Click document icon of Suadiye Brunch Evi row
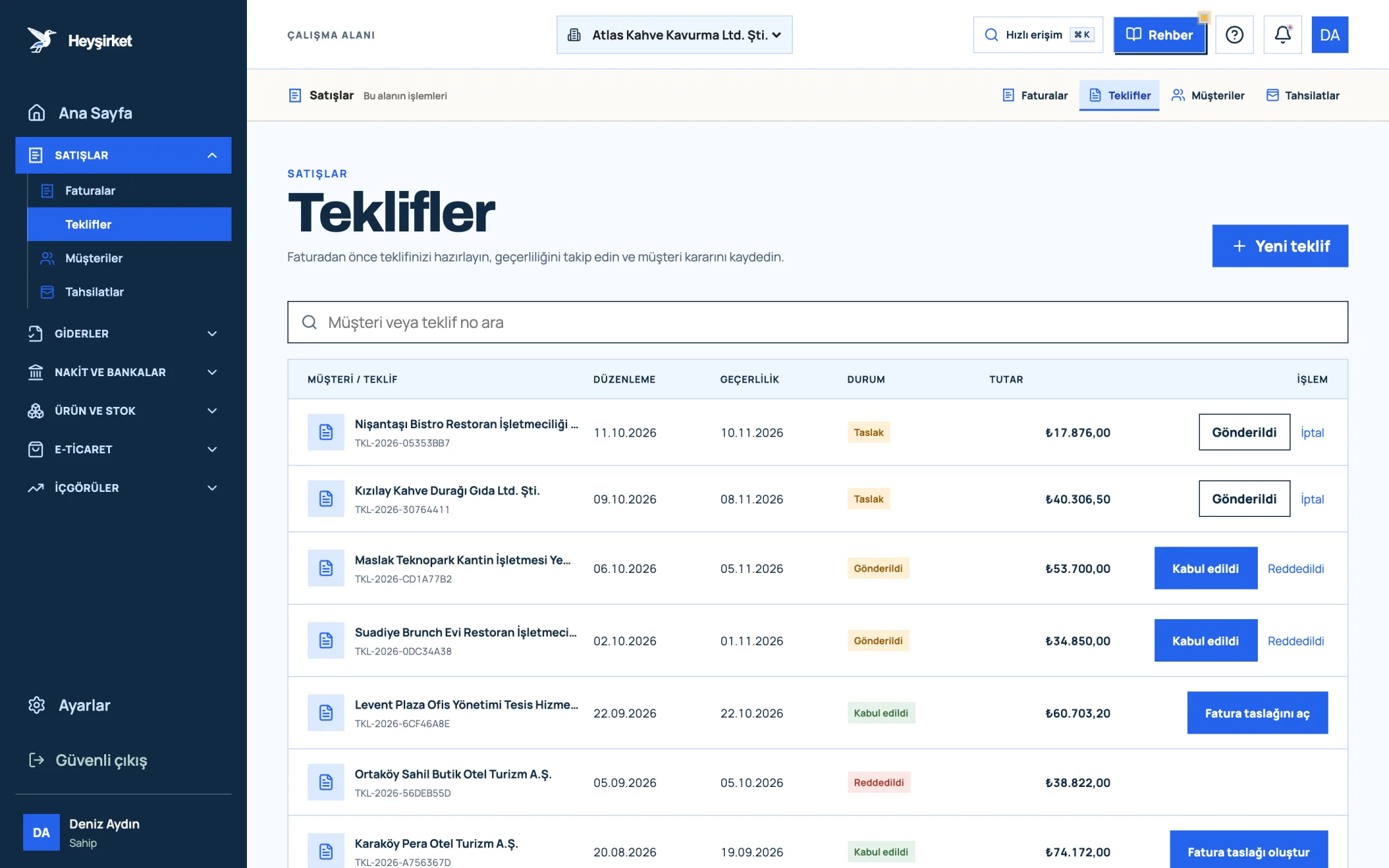The height and width of the screenshot is (868, 1389). (326, 640)
